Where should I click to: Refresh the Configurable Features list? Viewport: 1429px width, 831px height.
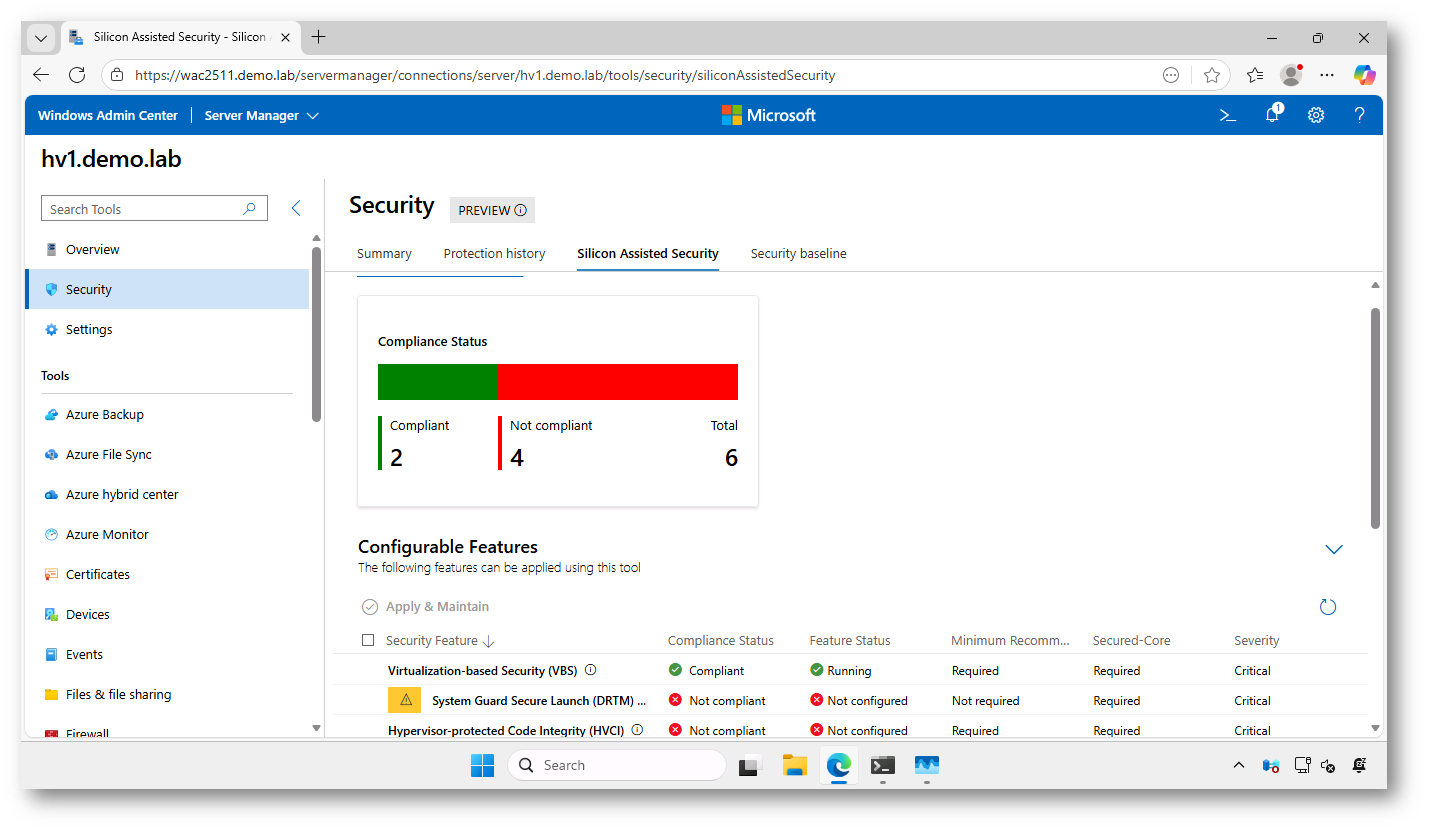tap(1328, 607)
